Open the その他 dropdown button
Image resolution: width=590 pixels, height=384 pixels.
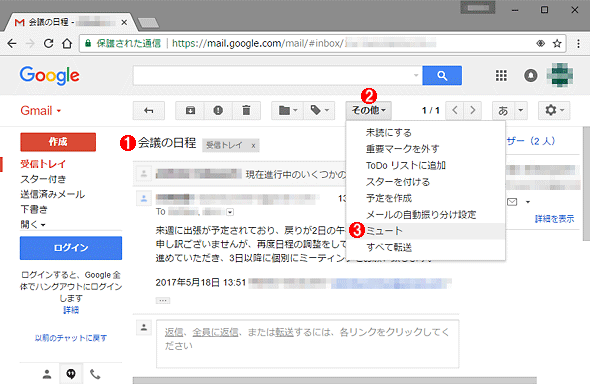pyautogui.click(x=369, y=111)
